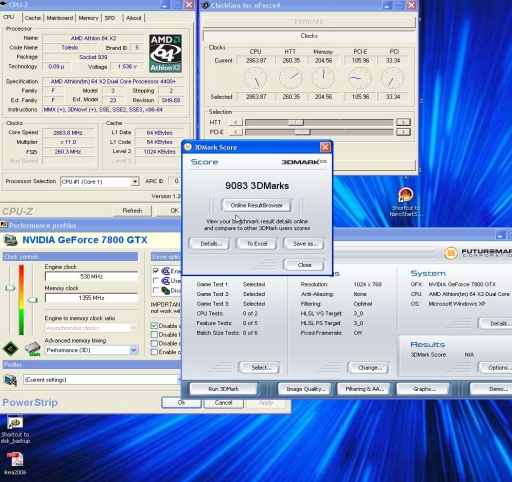Screen dimensions: 512x482
Task: Click the engine chip icon in PowerStrip
Action: point(11,349)
